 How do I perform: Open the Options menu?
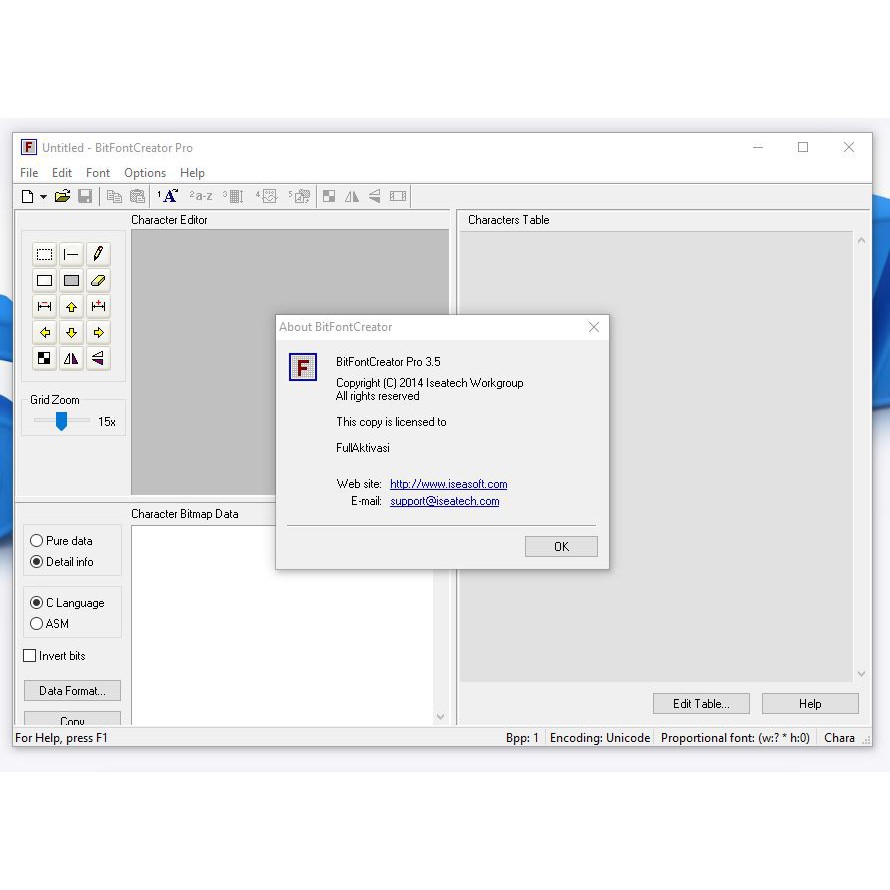point(145,172)
